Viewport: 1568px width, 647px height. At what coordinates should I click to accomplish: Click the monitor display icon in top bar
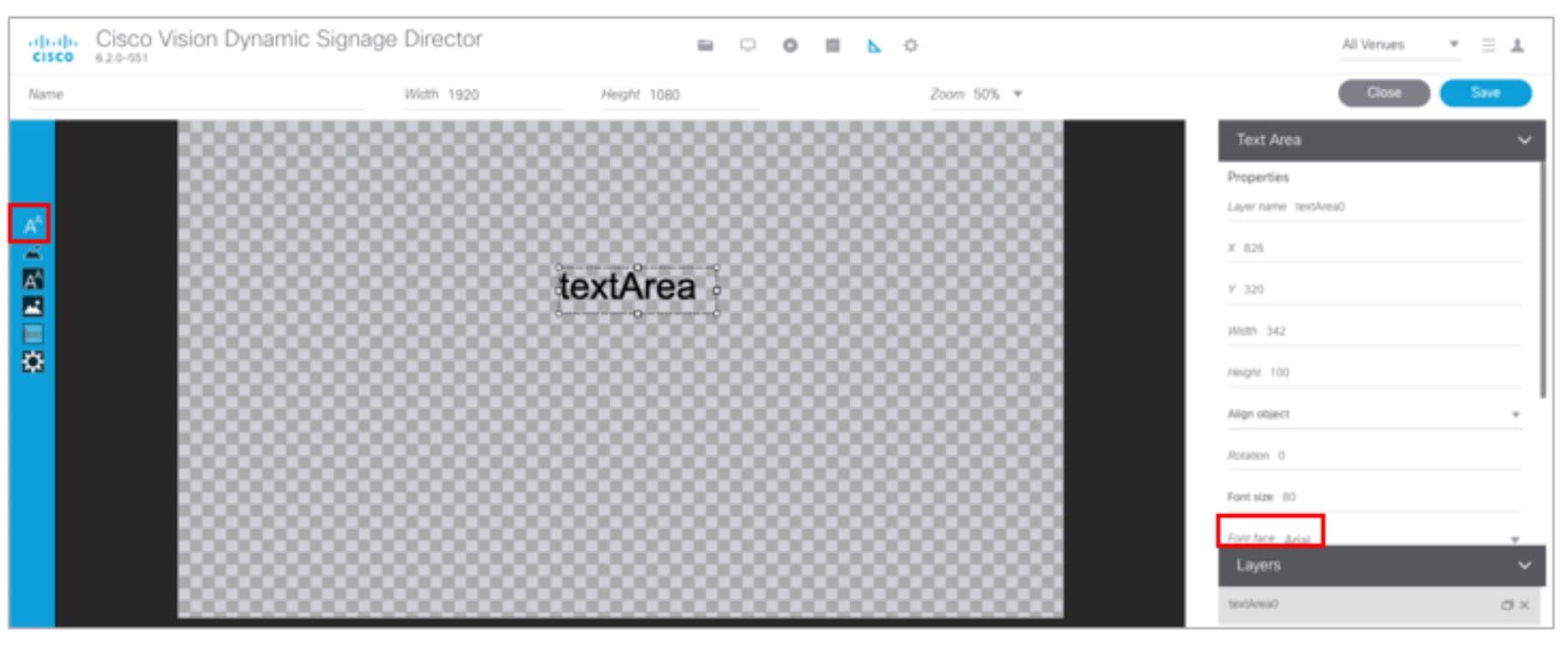[748, 45]
